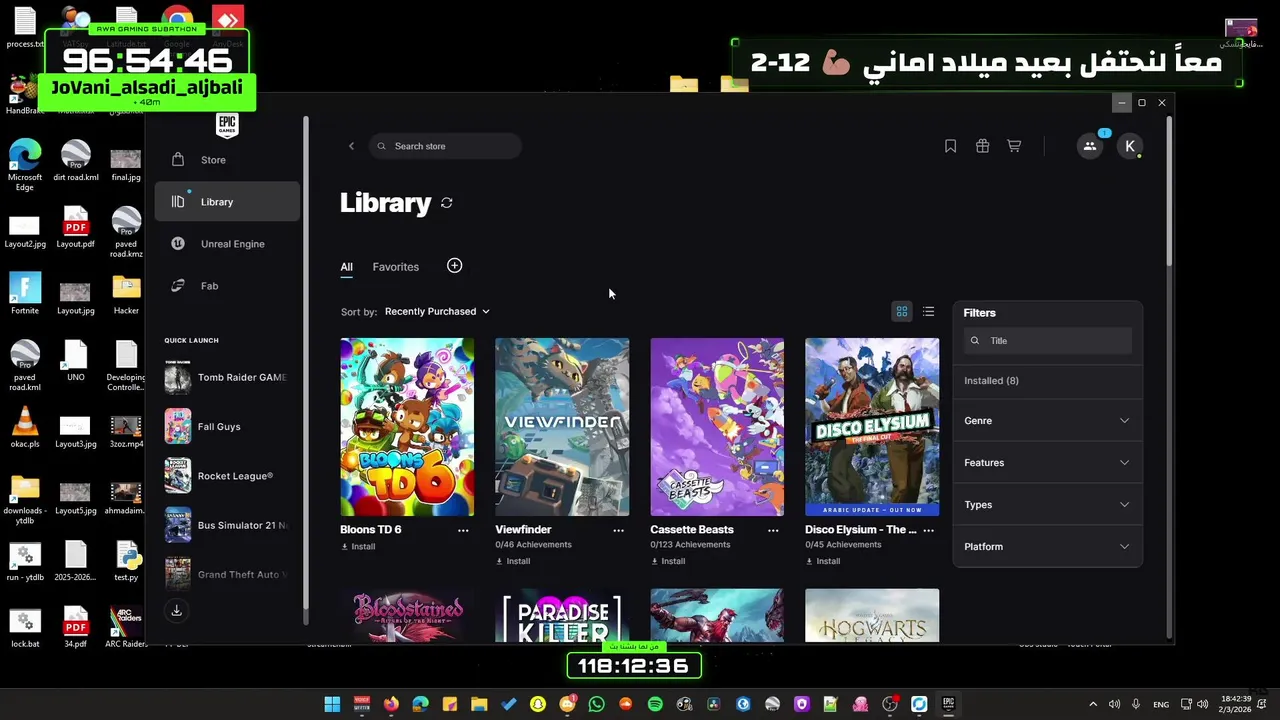Open the Epic Games taskbar icon
Viewport: 1280px width, 720px height.
point(948,704)
